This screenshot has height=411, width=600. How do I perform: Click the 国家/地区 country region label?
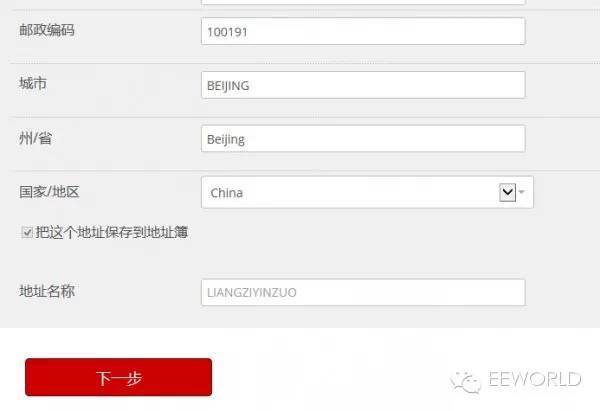click(49, 192)
